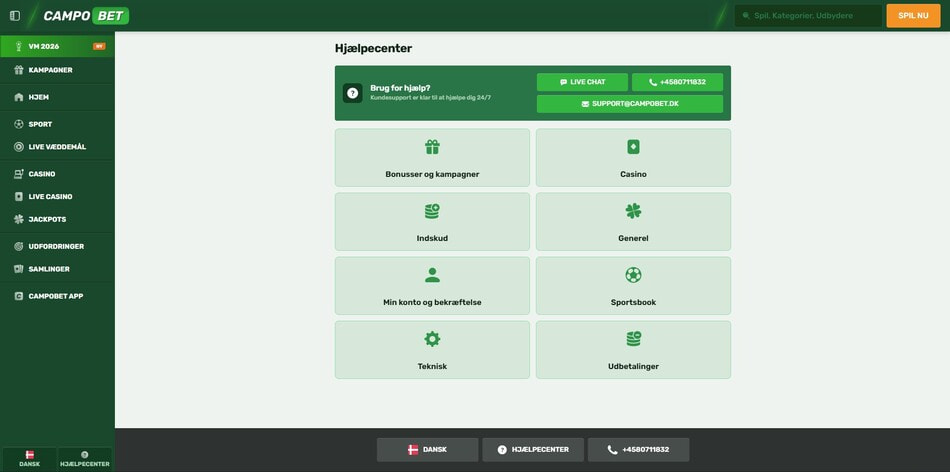950x472 pixels.
Task: Click the trophy icon next to VM 2026
Action: pyautogui.click(x=18, y=46)
